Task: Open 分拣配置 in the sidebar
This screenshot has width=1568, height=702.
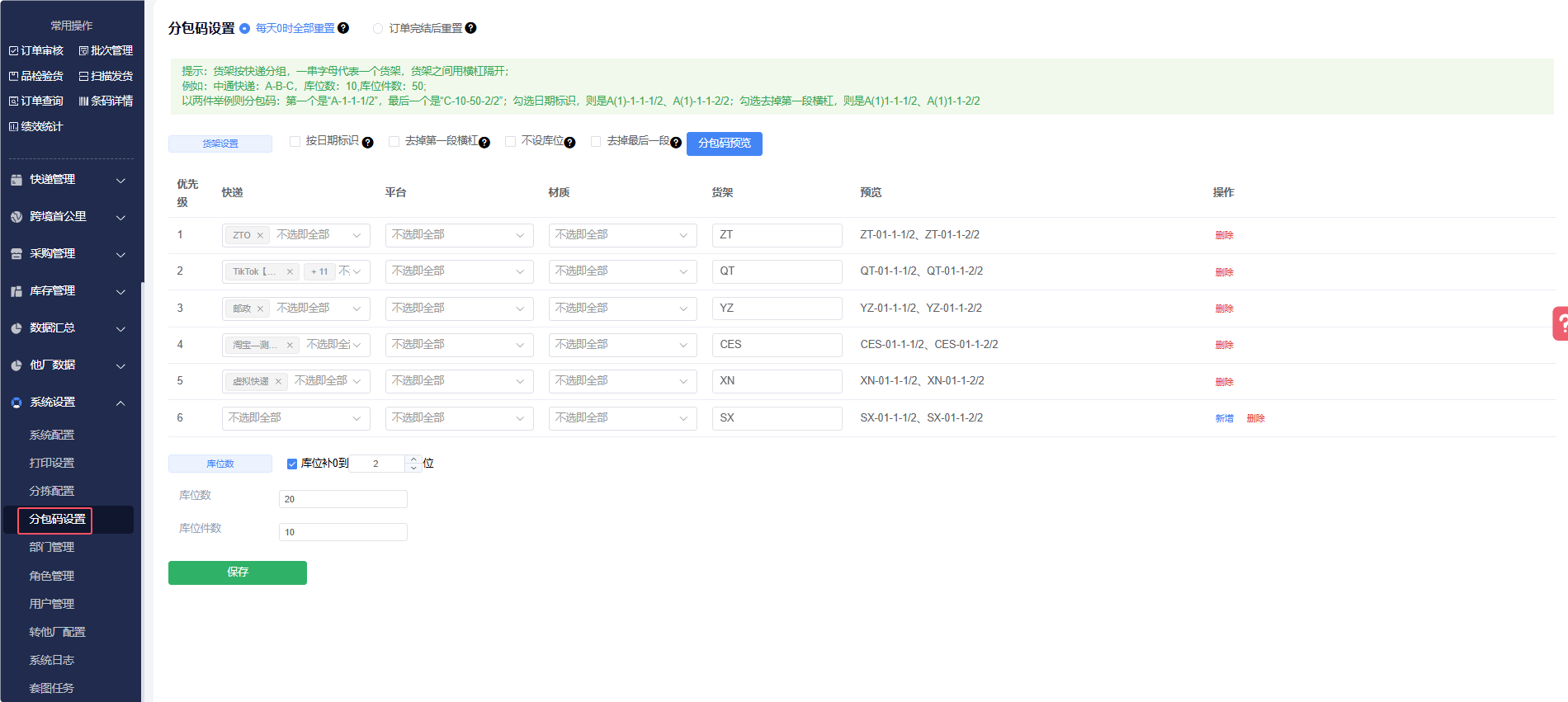Action: (52, 491)
